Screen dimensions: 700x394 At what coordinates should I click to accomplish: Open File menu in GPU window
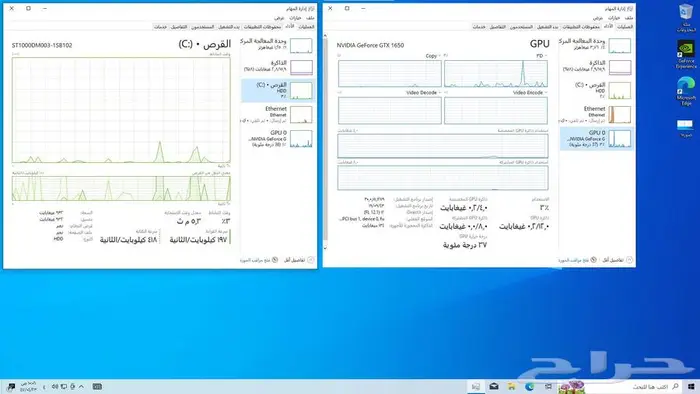tap(629, 18)
